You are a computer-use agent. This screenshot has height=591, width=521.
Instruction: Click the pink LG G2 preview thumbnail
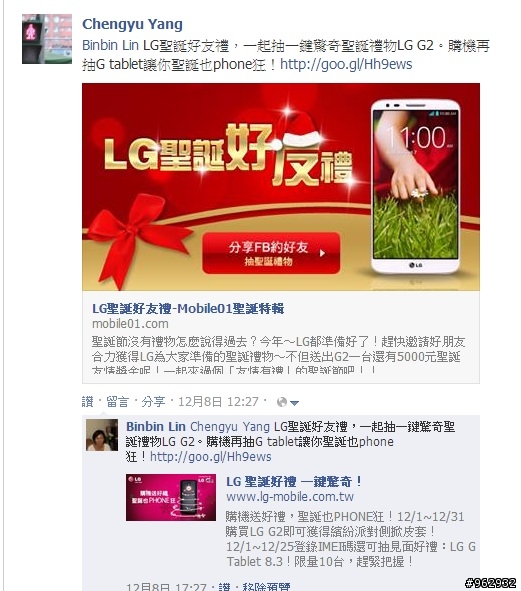(x=171, y=498)
